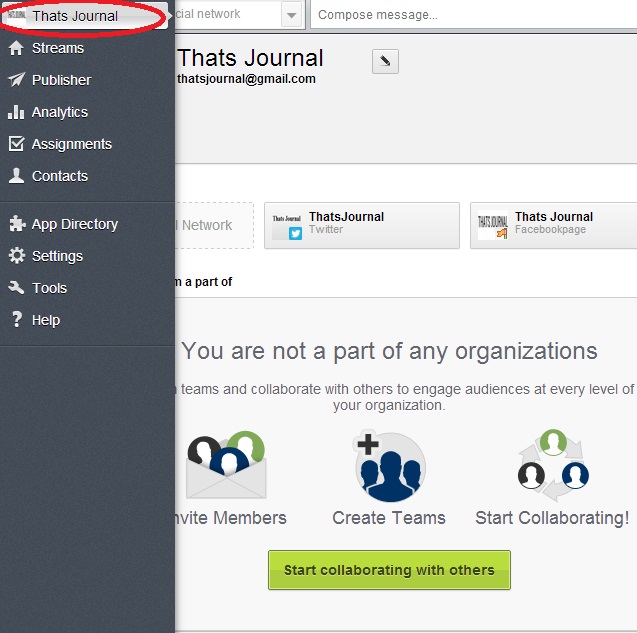This screenshot has width=637, height=633.
Task: Open the social network dropdown arrow
Action: pos(291,15)
